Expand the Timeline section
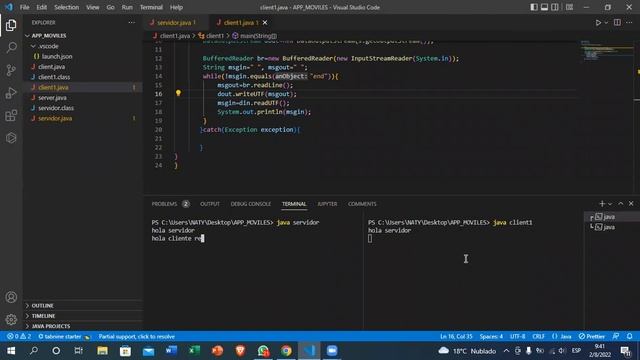640x360 pixels. [83, 316]
